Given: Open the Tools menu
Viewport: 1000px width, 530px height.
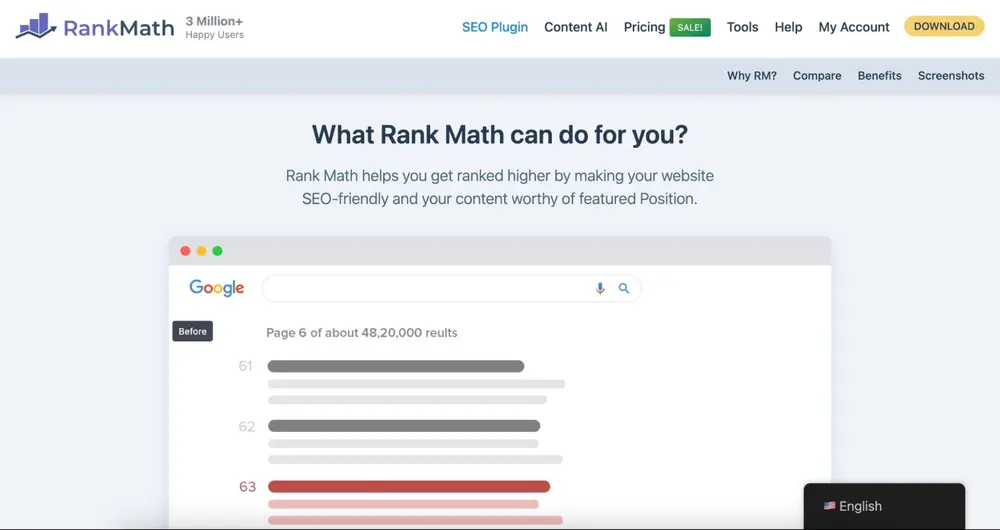Looking at the screenshot, I should point(742,27).
